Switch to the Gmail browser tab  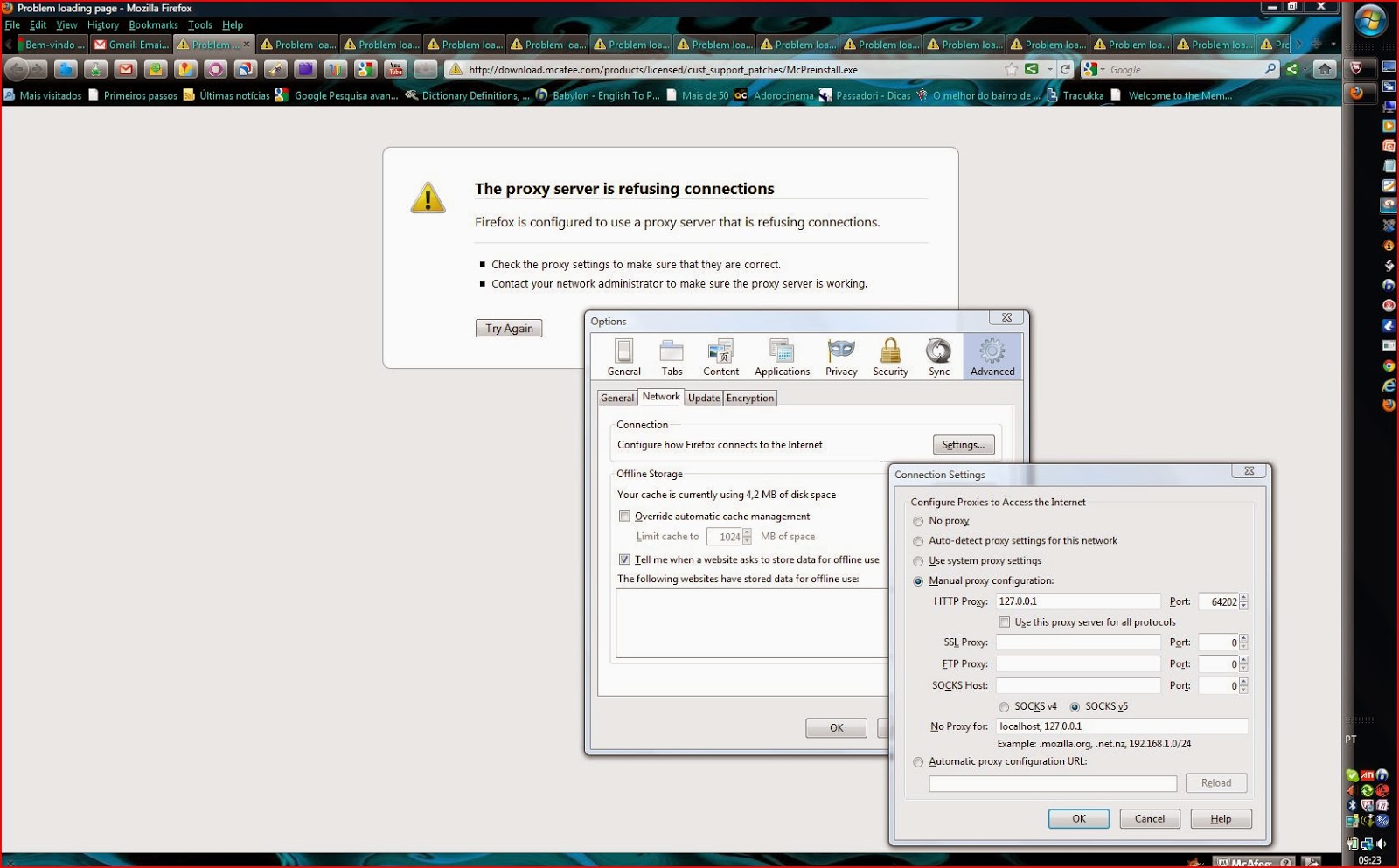pyautogui.click(x=131, y=45)
